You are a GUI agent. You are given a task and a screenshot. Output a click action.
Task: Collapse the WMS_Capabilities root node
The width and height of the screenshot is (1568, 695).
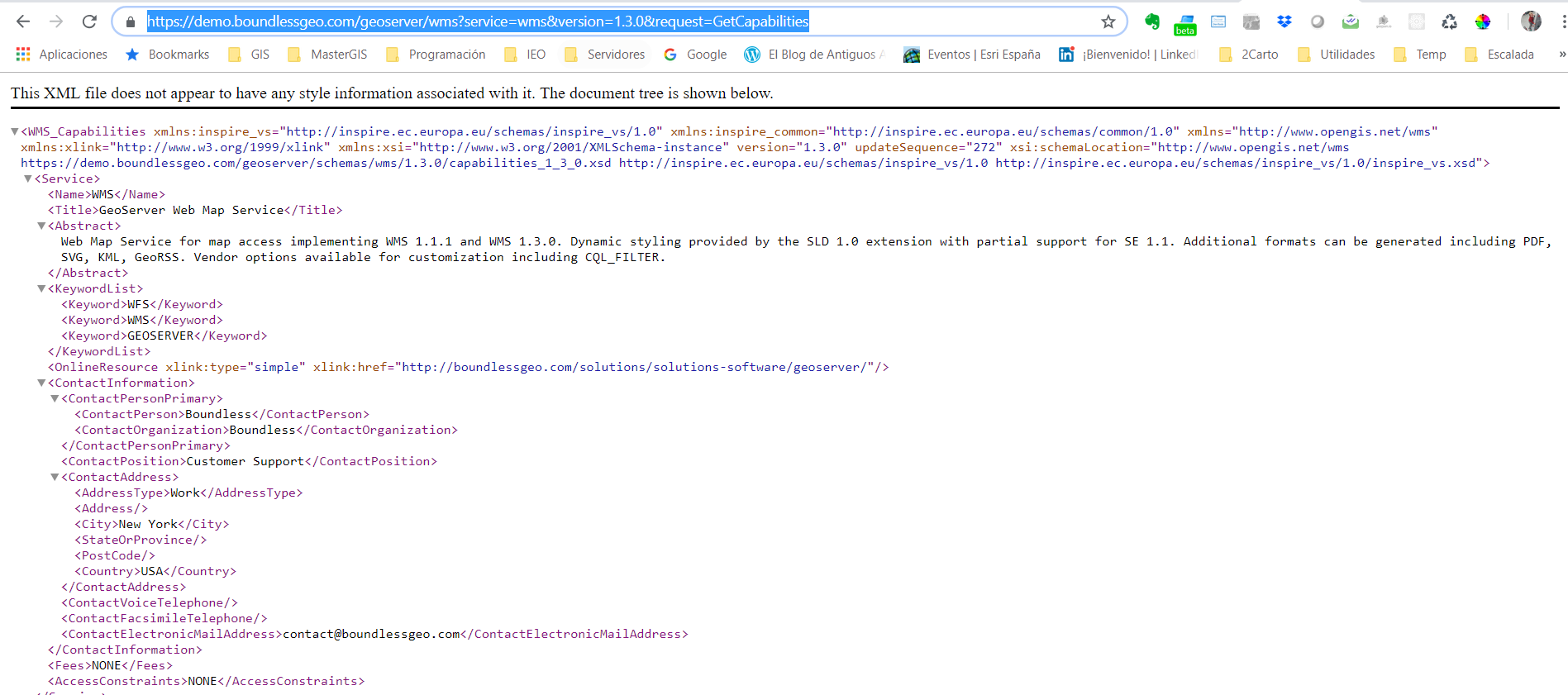point(15,131)
